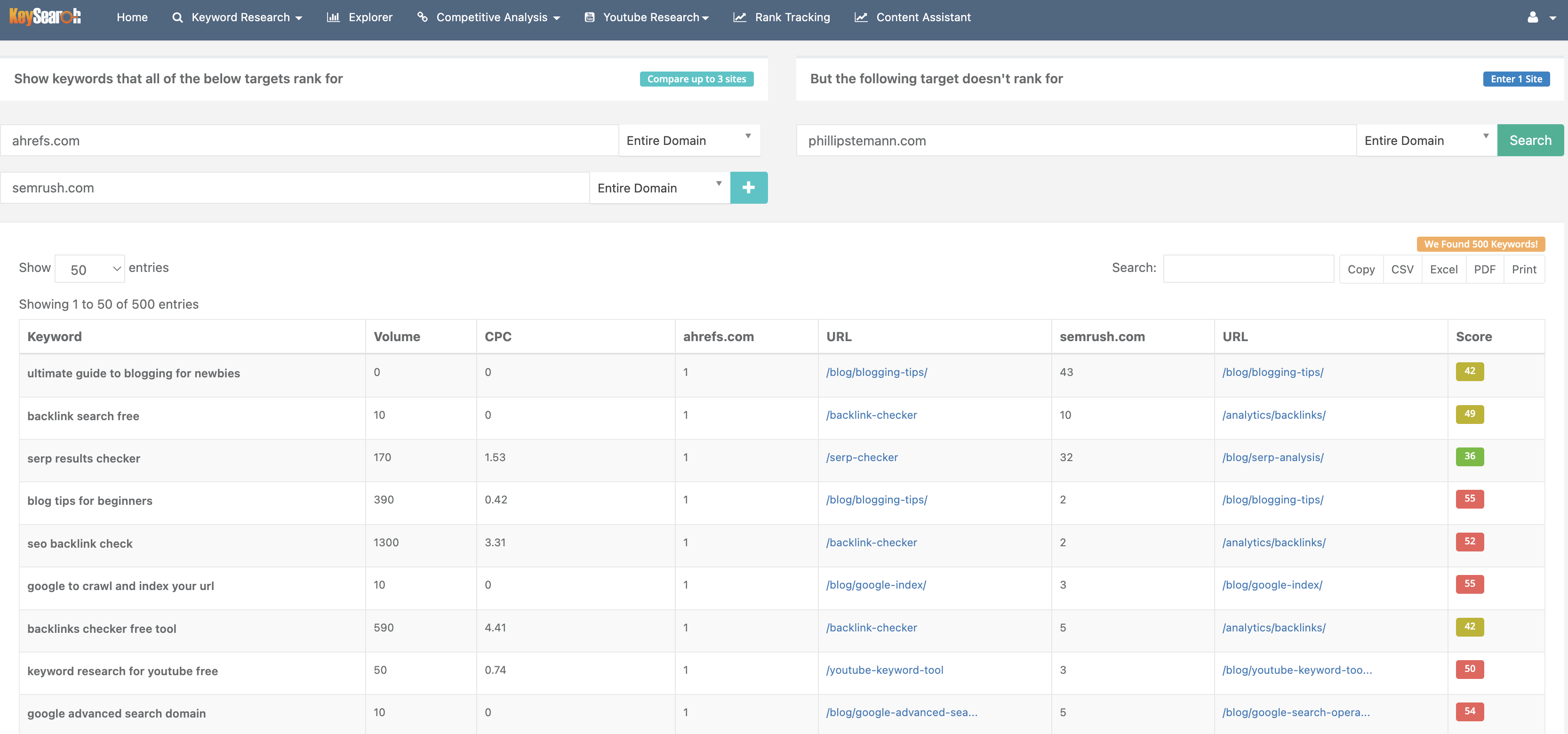Open the /serp-checker link
This screenshot has width=1568, height=734.
click(x=862, y=457)
